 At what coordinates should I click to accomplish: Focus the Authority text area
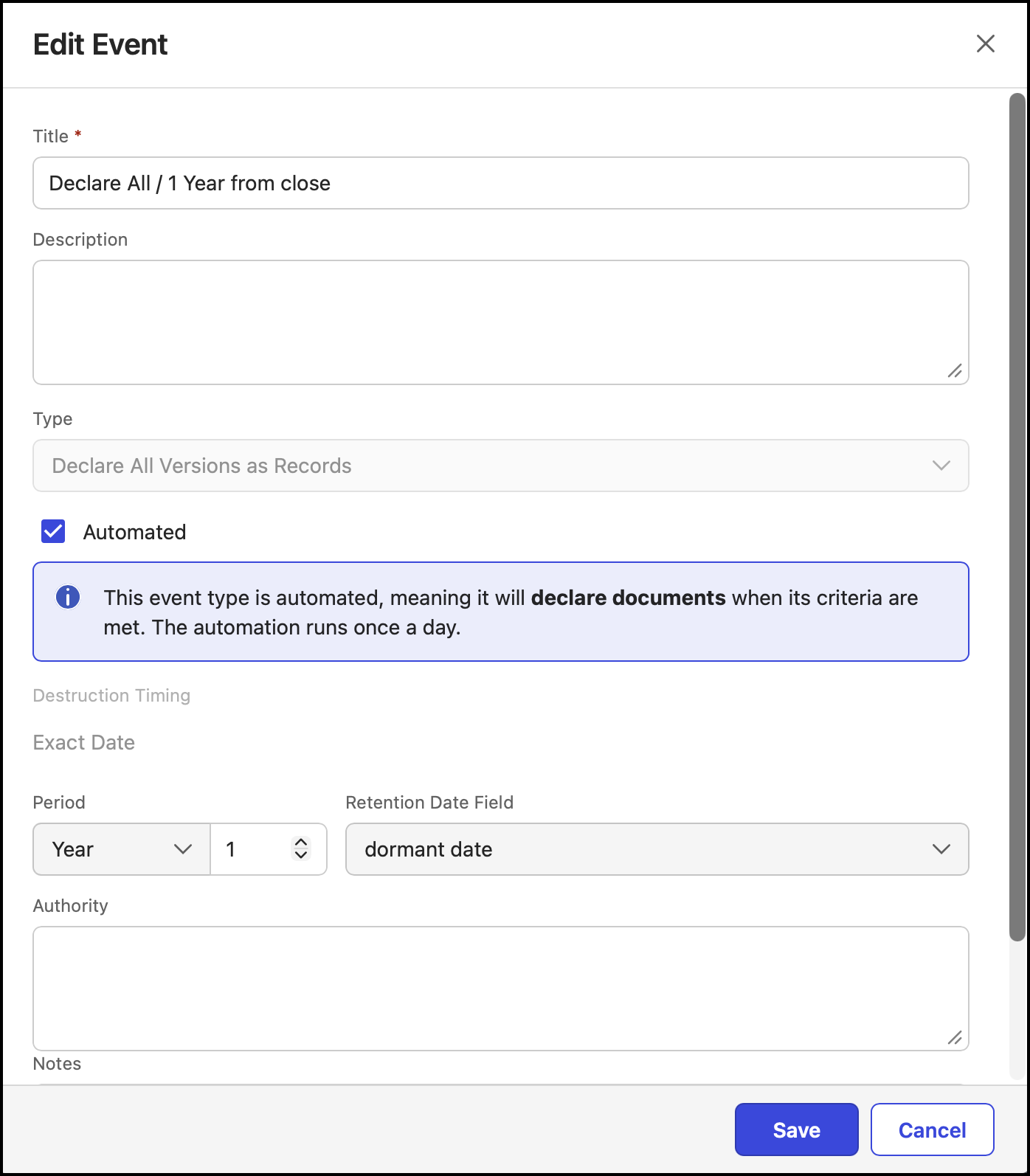pyautogui.click(x=500, y=989)
